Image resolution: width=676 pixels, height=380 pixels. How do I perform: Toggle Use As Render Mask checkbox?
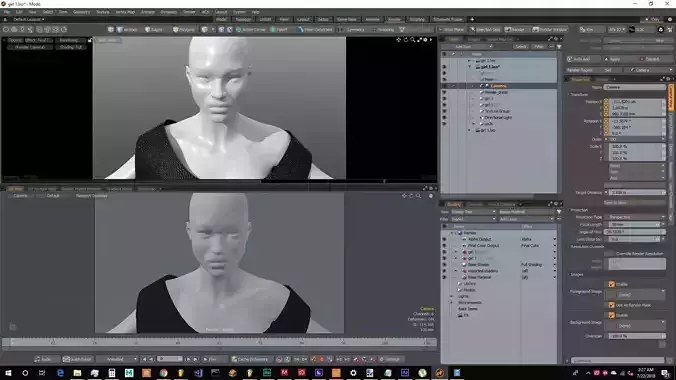611,305
